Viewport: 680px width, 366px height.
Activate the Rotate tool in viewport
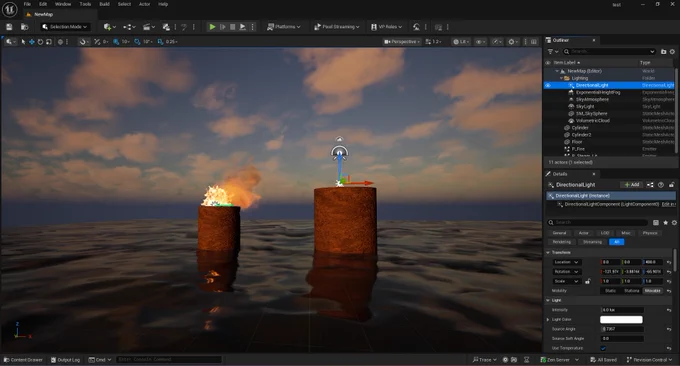(x=40, y=42)
